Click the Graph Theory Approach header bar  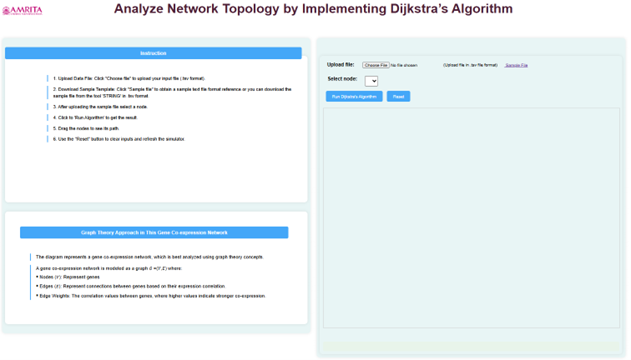154,232
